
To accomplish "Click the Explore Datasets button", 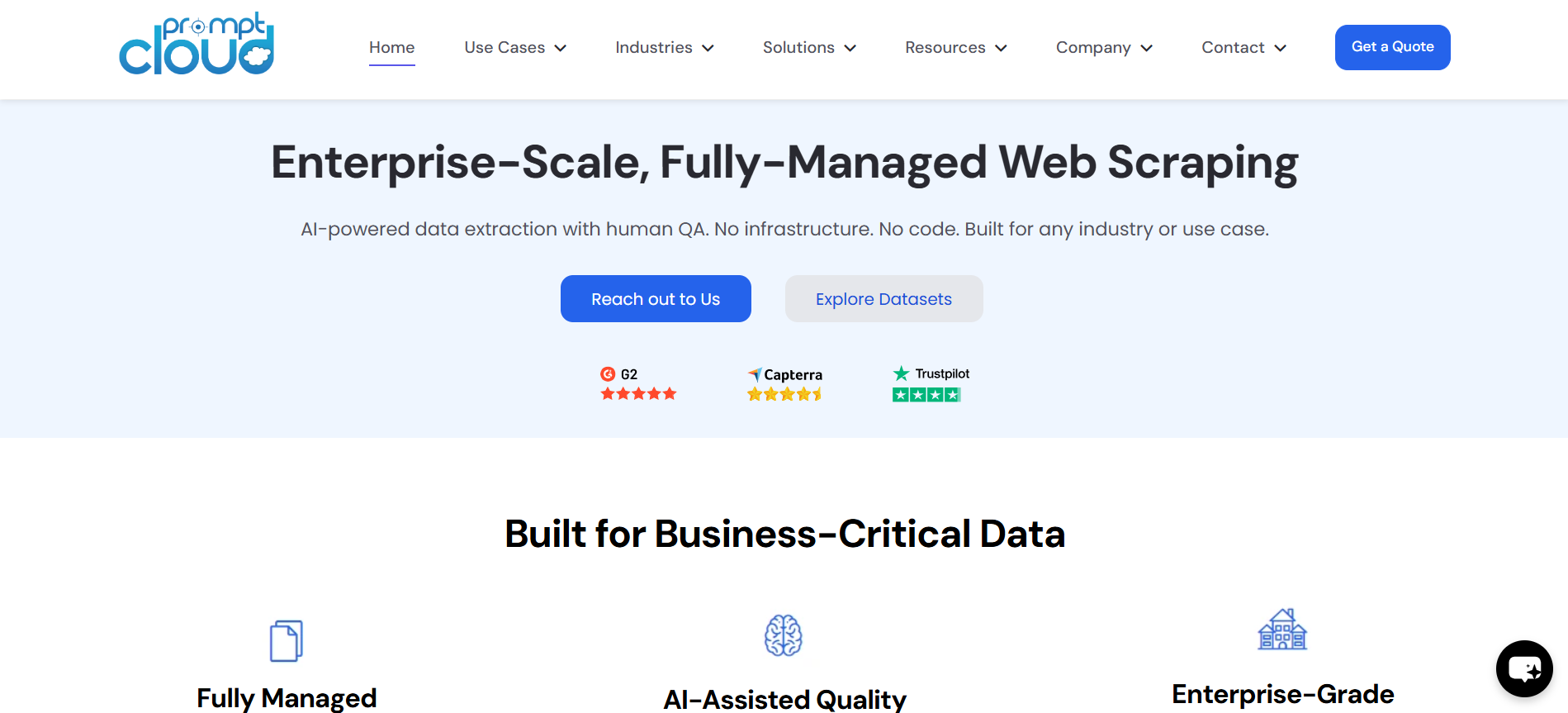I will (x=883, y=299).
